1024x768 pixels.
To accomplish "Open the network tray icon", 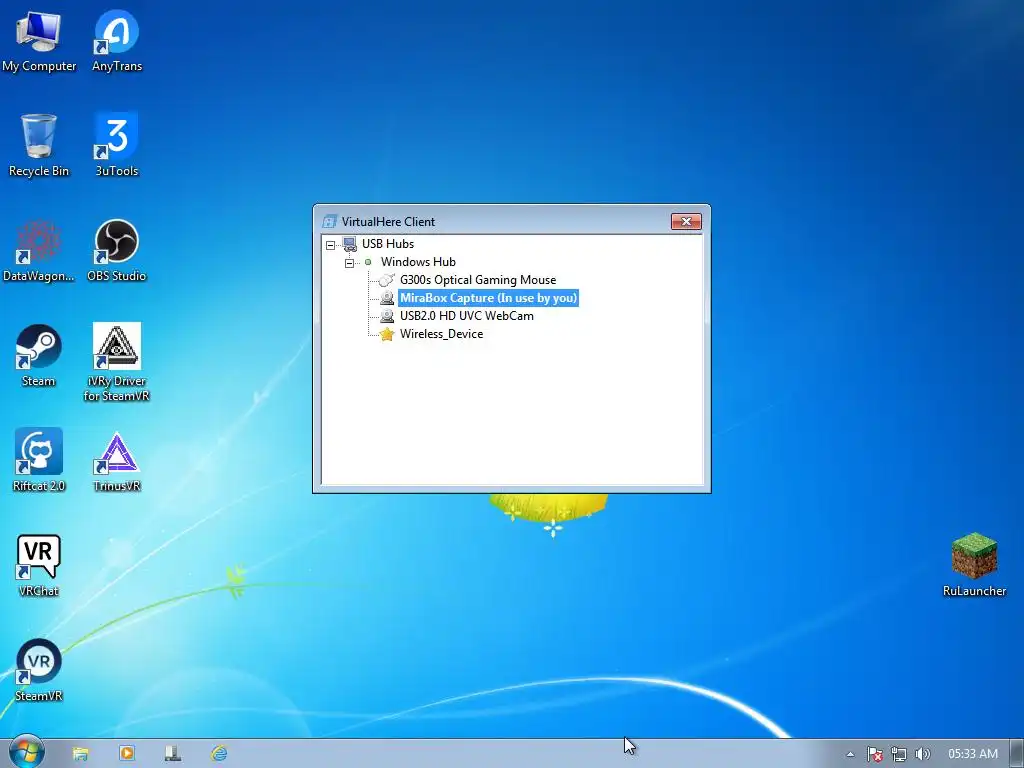I will pos(899,754).
